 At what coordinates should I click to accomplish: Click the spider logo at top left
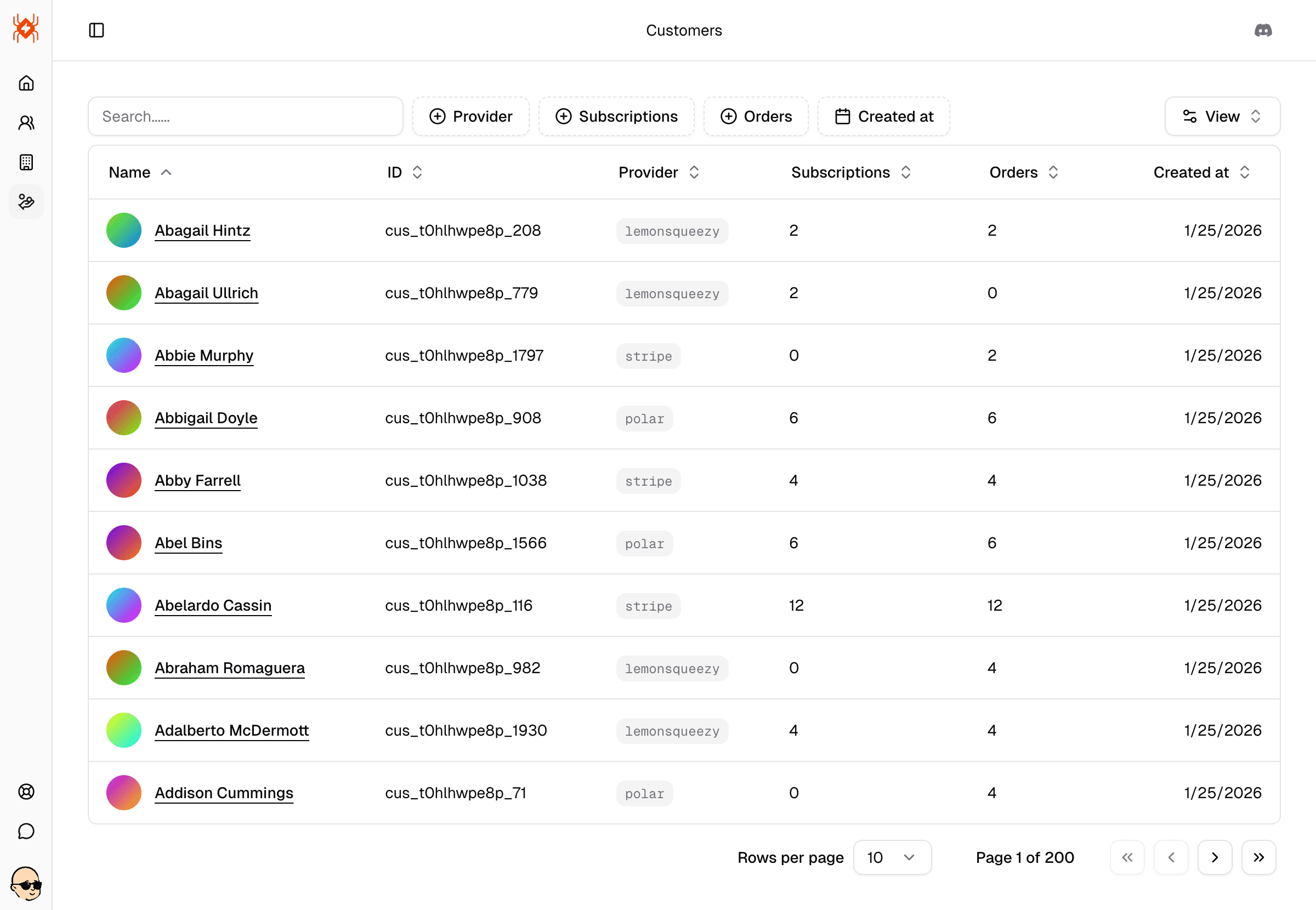(26, 29)
